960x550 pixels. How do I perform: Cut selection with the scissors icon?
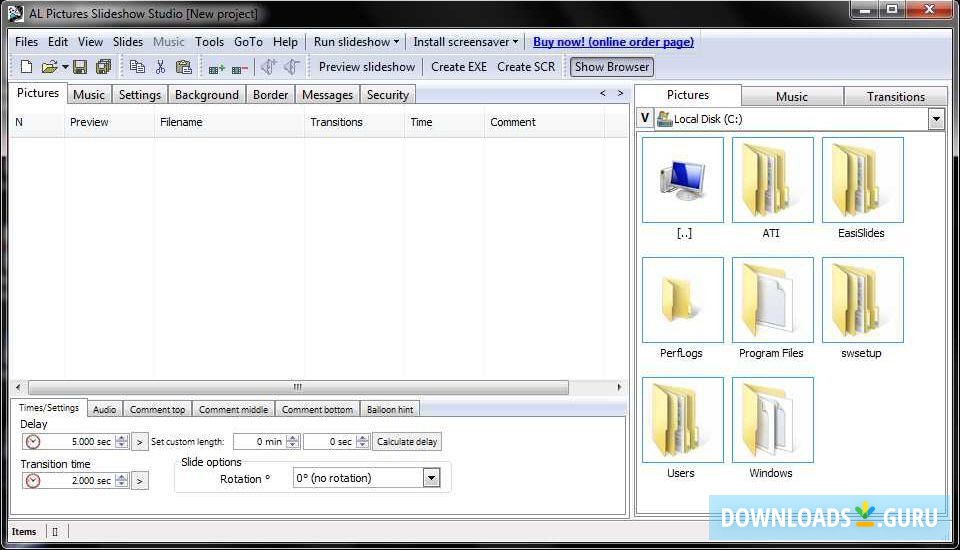click(x=160, y=67)
